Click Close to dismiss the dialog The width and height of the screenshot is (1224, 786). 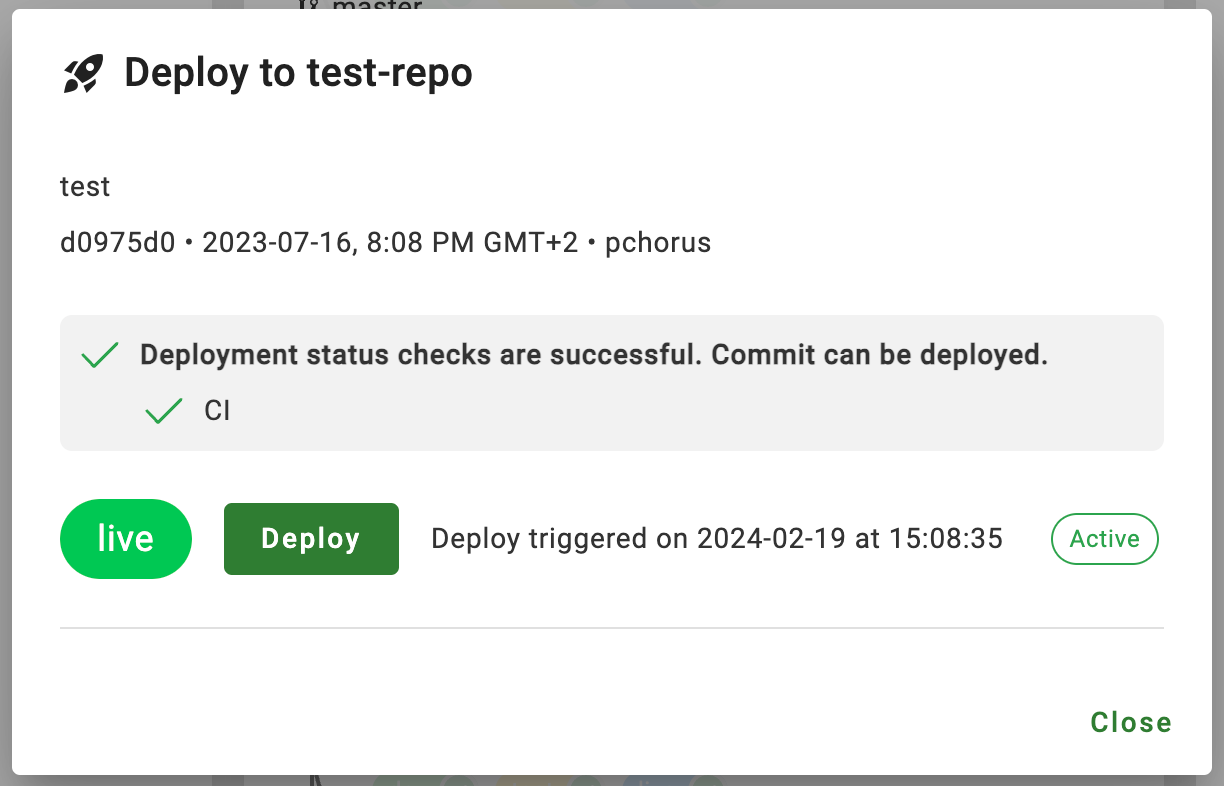pyautogui.click(x=1130, y=722)
